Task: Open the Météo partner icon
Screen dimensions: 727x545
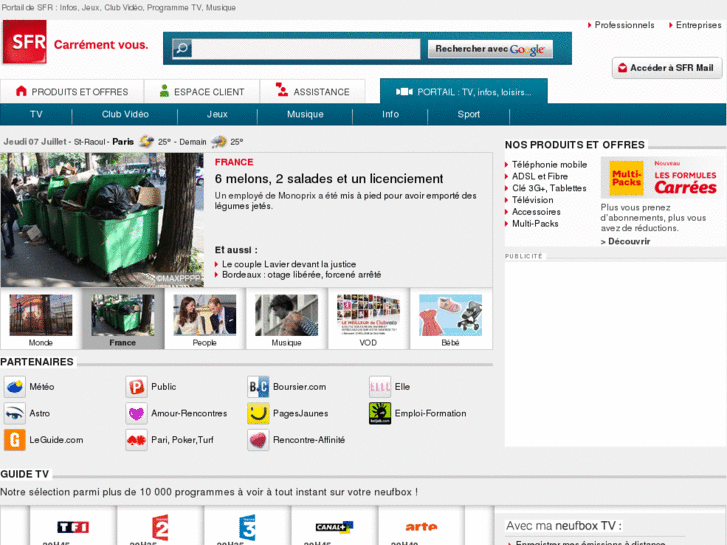Action: point(15,387)
